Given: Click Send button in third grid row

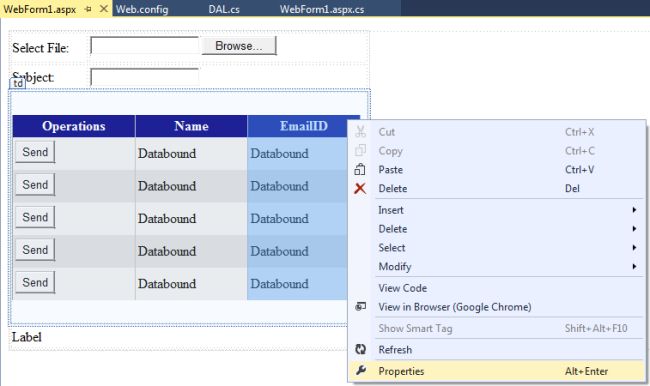Looking at the screenshot, I should pos(35,217).
